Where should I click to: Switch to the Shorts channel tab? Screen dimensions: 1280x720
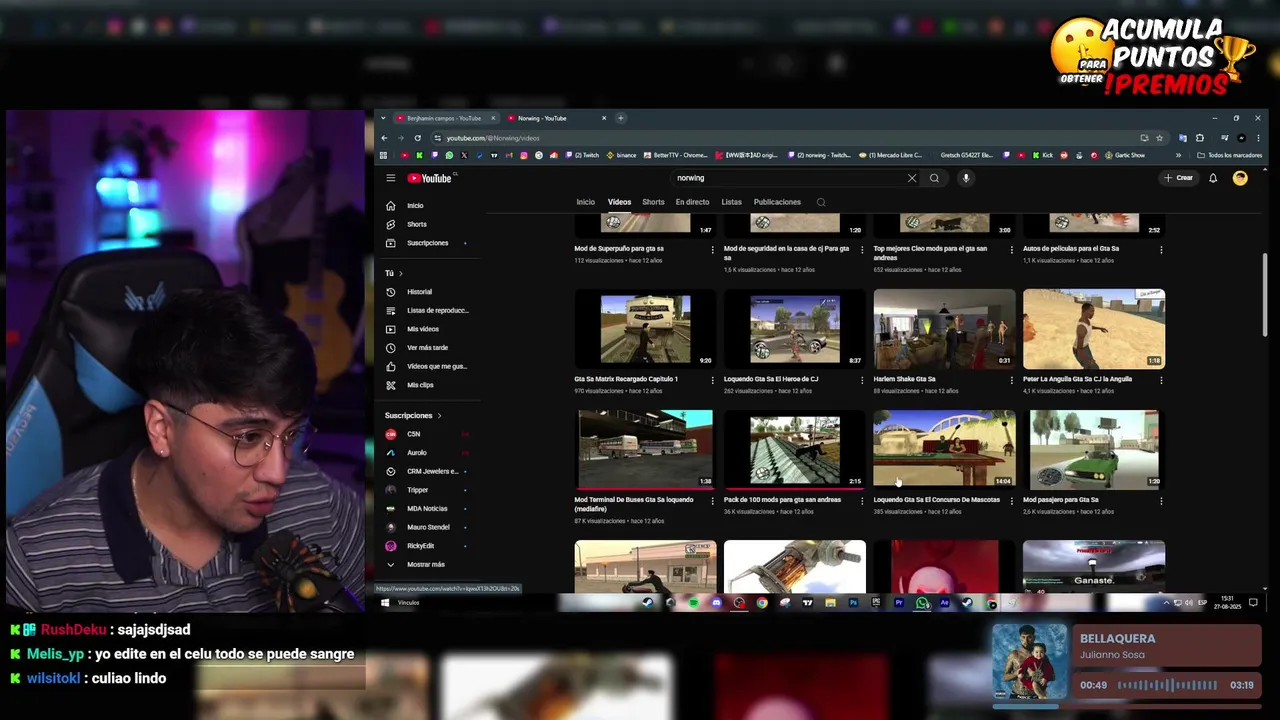click(x=653, y=202)
